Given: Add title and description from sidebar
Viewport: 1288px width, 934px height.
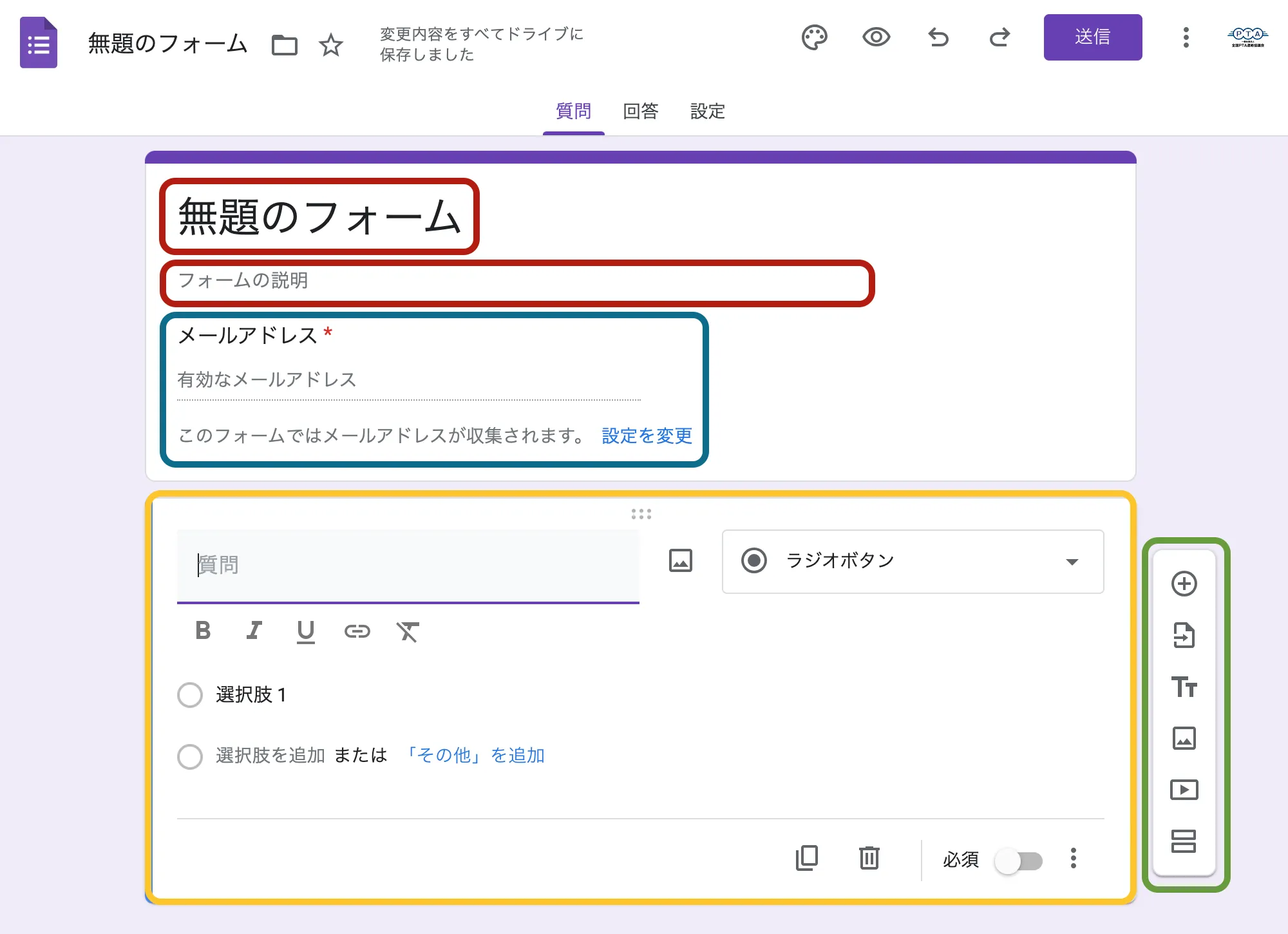Looking at the screenshot, I should tap(1184, 687).
